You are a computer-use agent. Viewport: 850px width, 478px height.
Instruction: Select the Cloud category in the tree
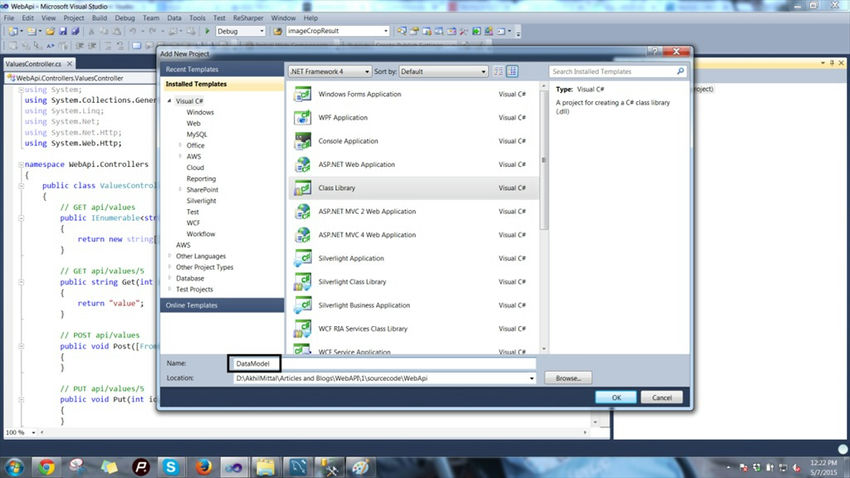coord(195,167)
